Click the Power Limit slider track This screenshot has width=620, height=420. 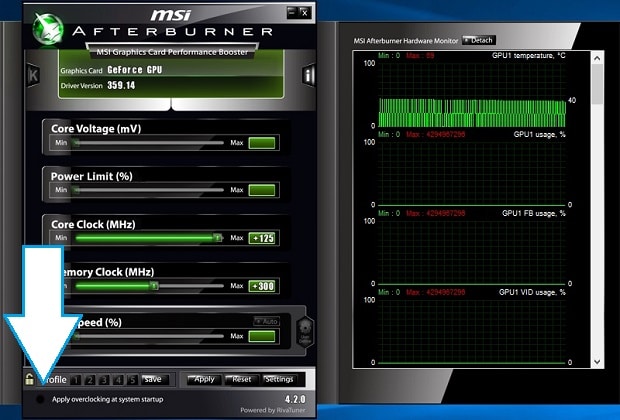149,190
